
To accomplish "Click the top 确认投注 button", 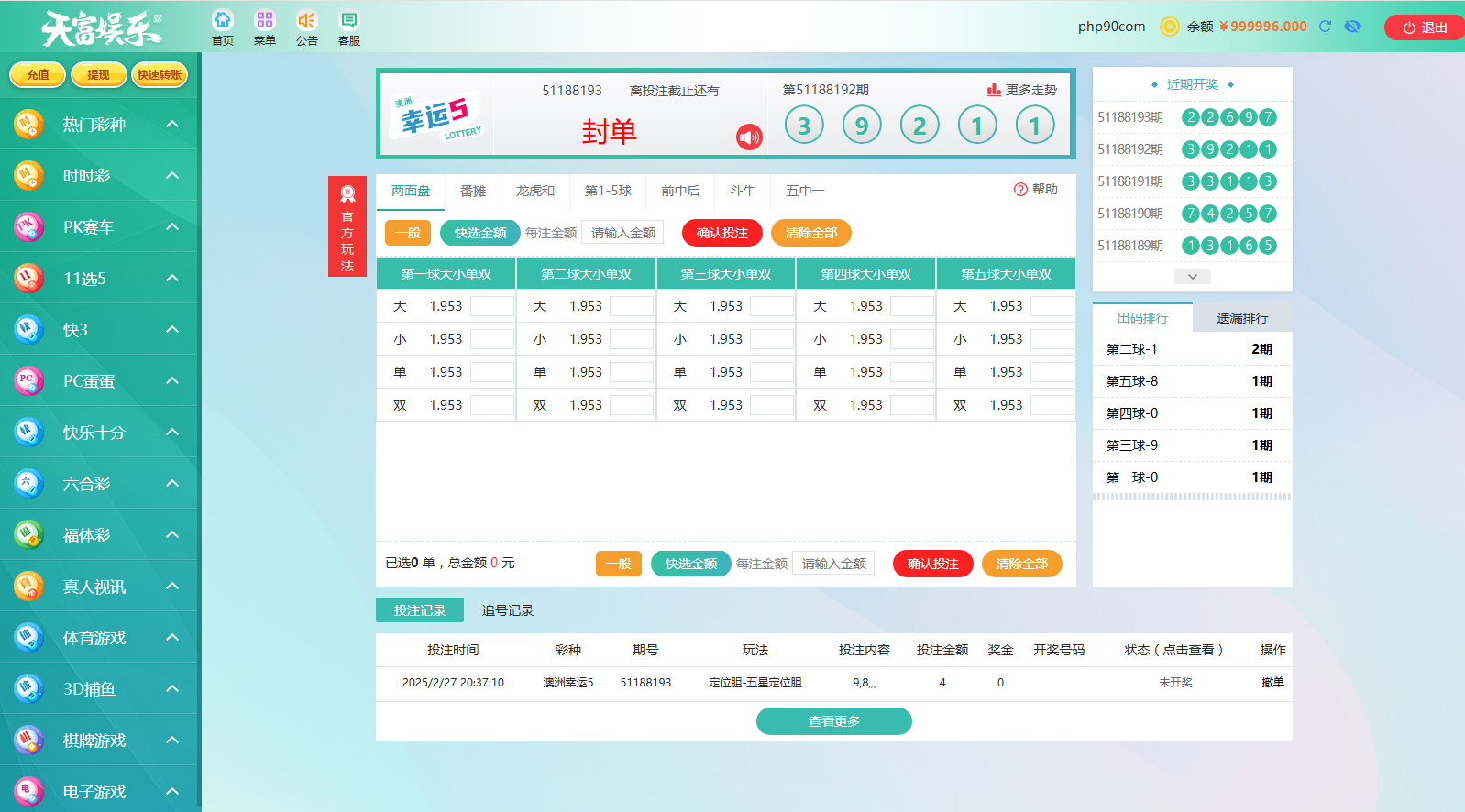I will click(721, 233).
